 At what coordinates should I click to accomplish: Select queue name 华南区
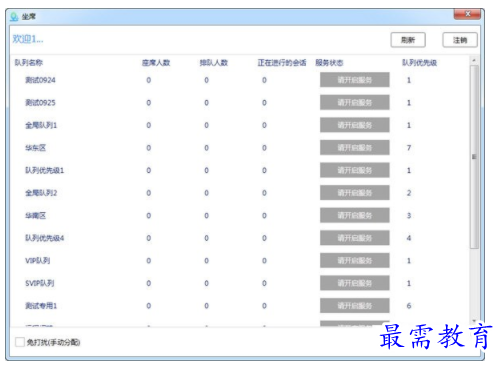click(x=35, y=215)
